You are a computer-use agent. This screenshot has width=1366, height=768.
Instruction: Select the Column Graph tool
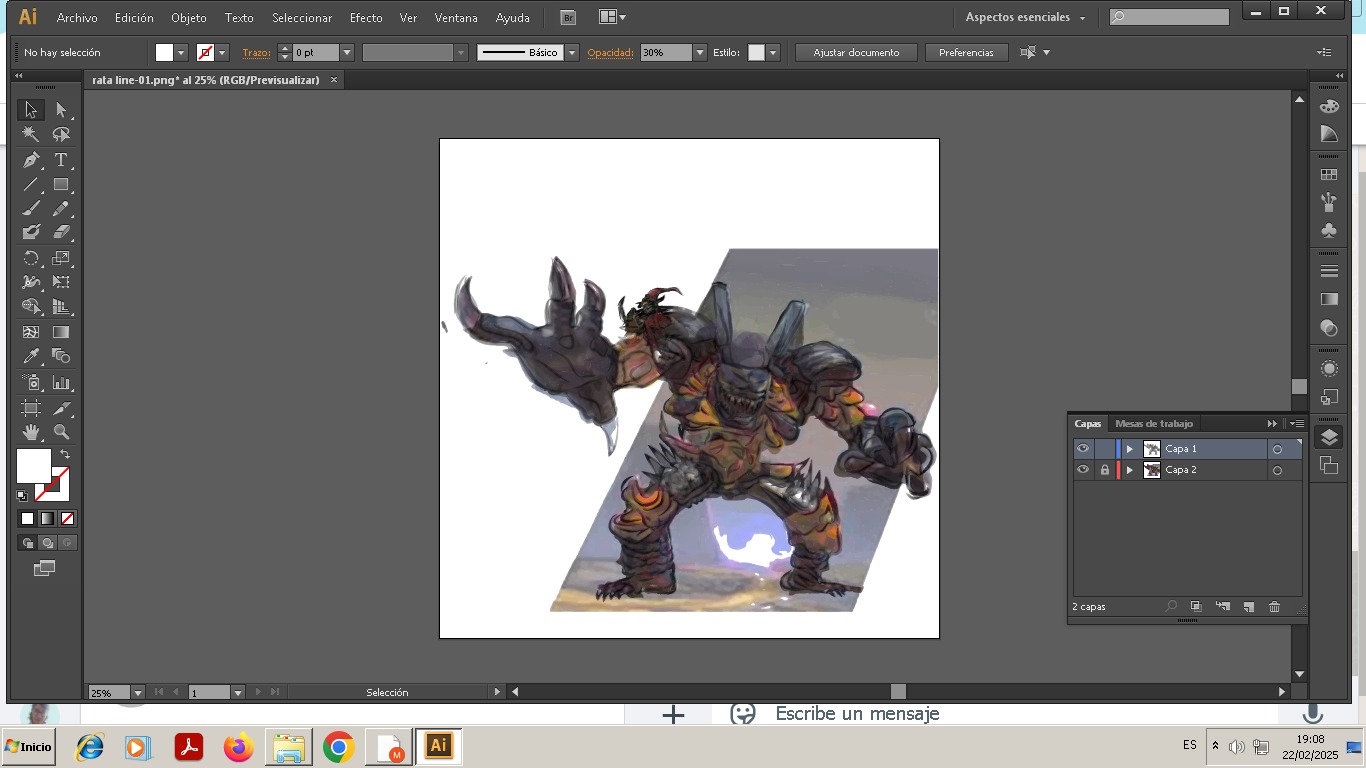(x=61, y=382)
